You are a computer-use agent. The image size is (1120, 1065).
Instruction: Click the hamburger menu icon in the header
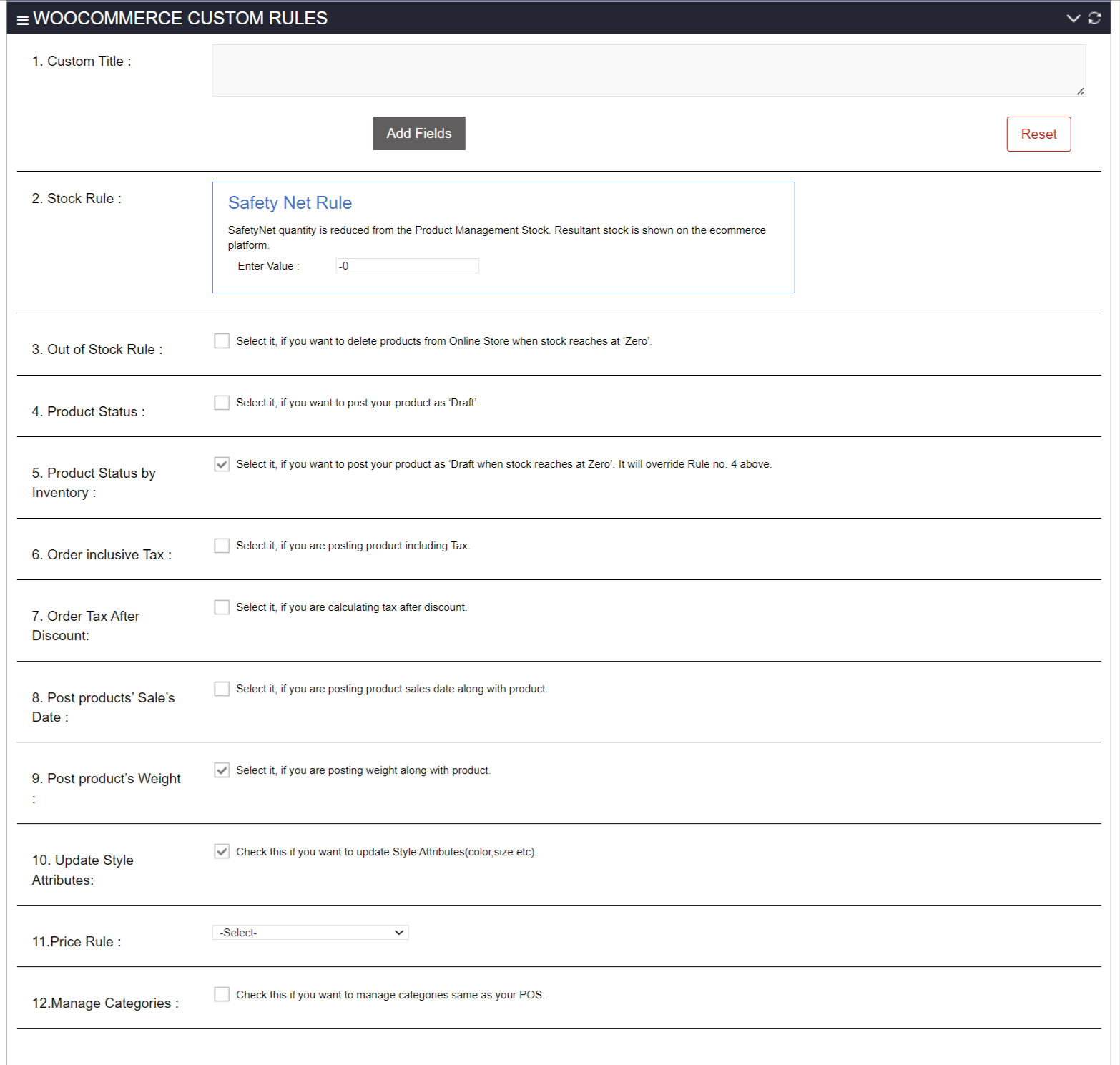click(x=22, y=20)
